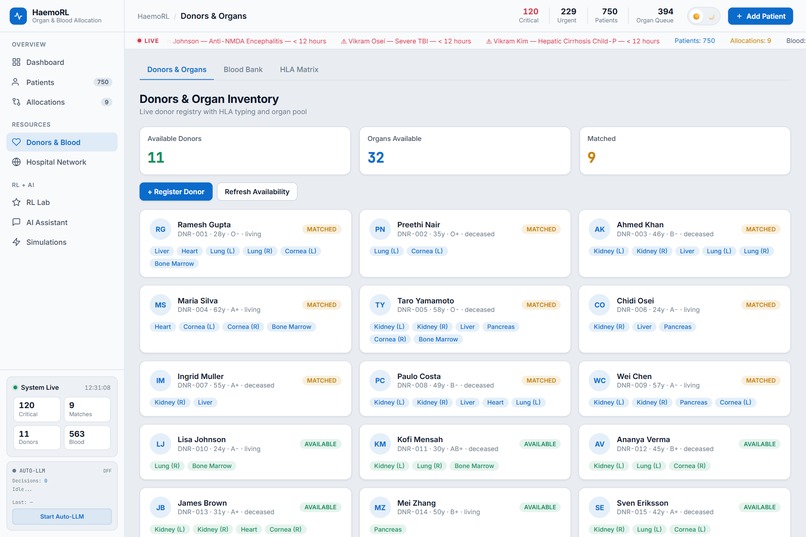
Task: Click the AK avatar for Ahmed Khan
Action: (599, 229)
